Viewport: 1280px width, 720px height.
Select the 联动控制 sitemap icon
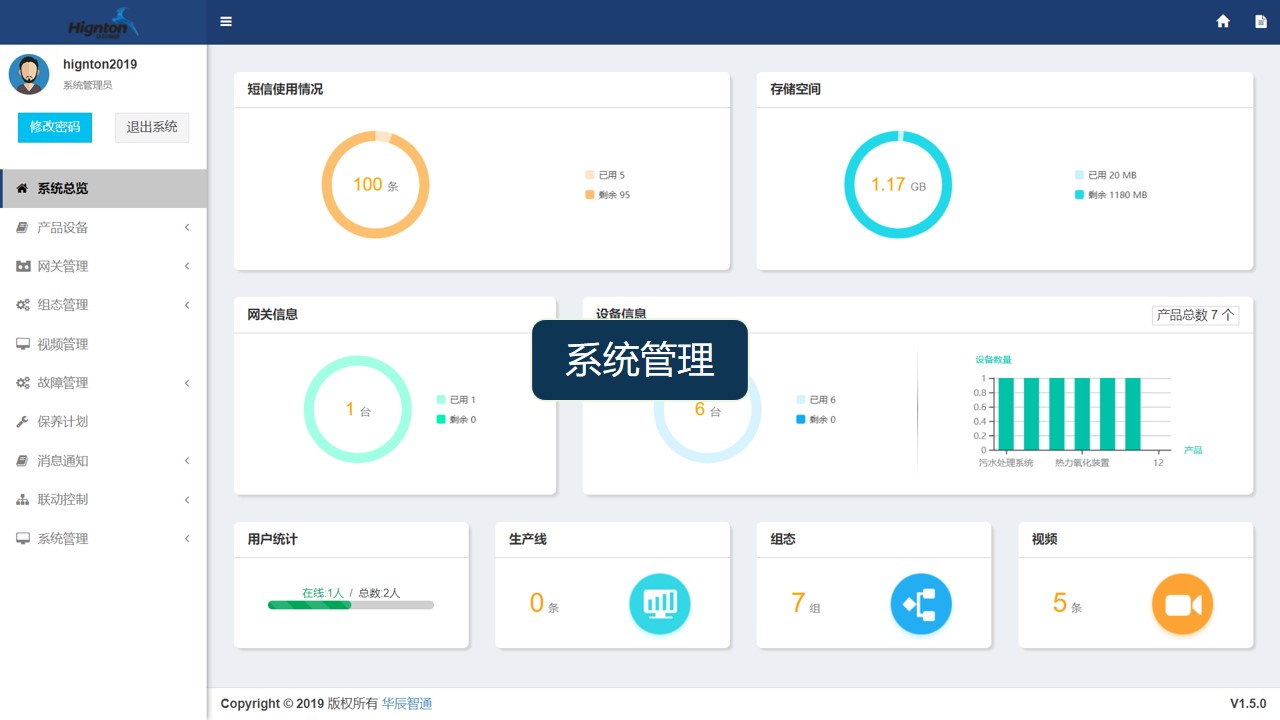click(x=22, y=499)
